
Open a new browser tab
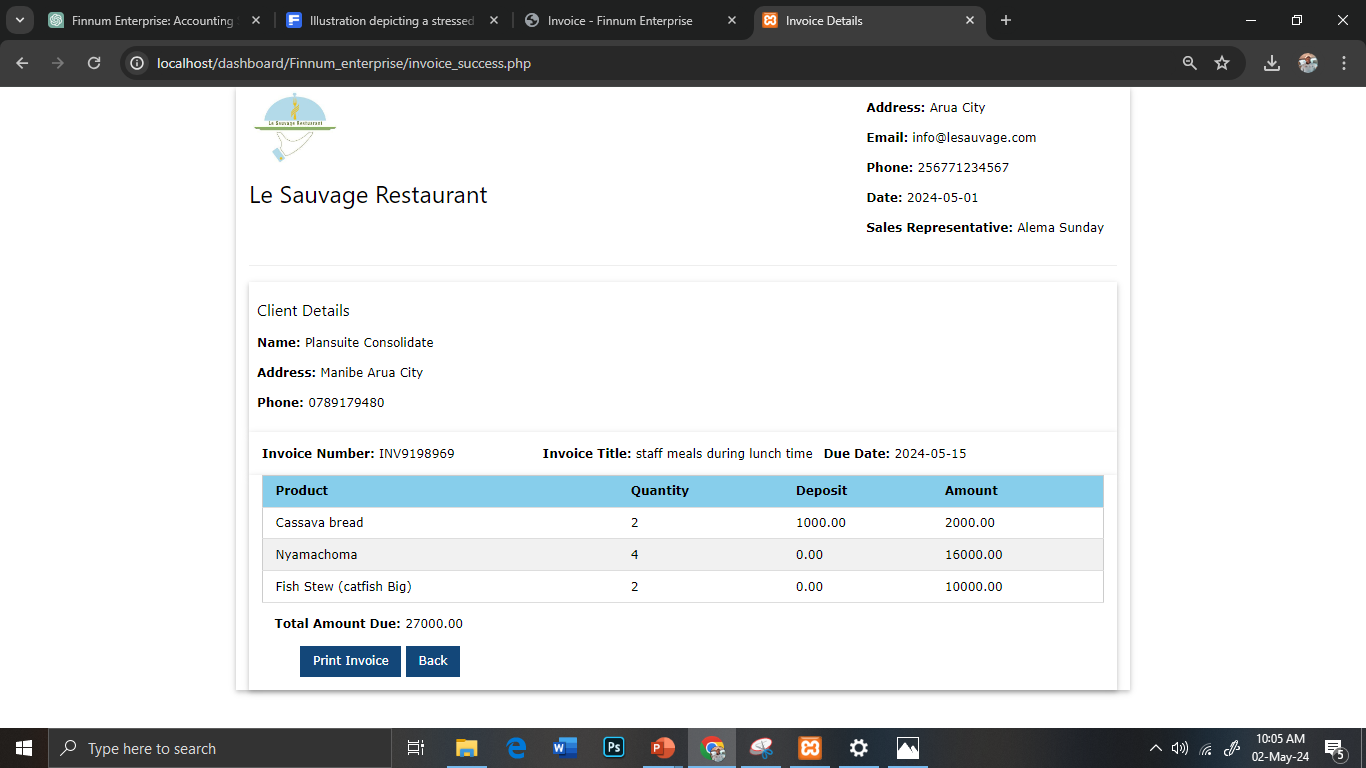pos(1005,20)
